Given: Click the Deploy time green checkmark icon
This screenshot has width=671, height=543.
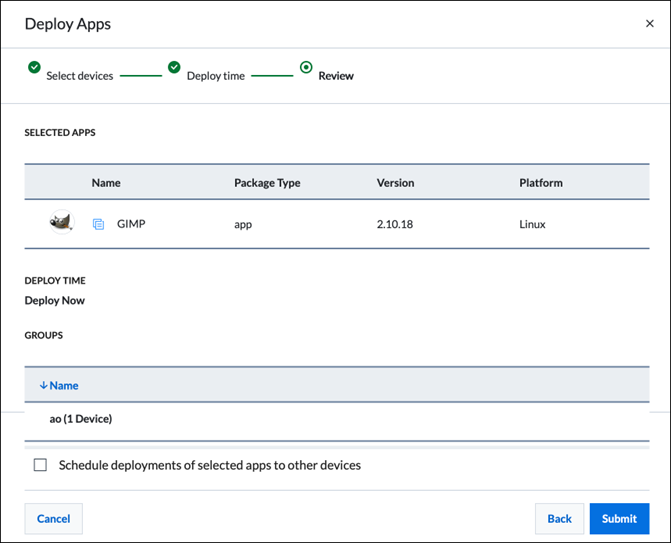Looking at the screenshot, I should pyautogui.click(x=174, y=67).
